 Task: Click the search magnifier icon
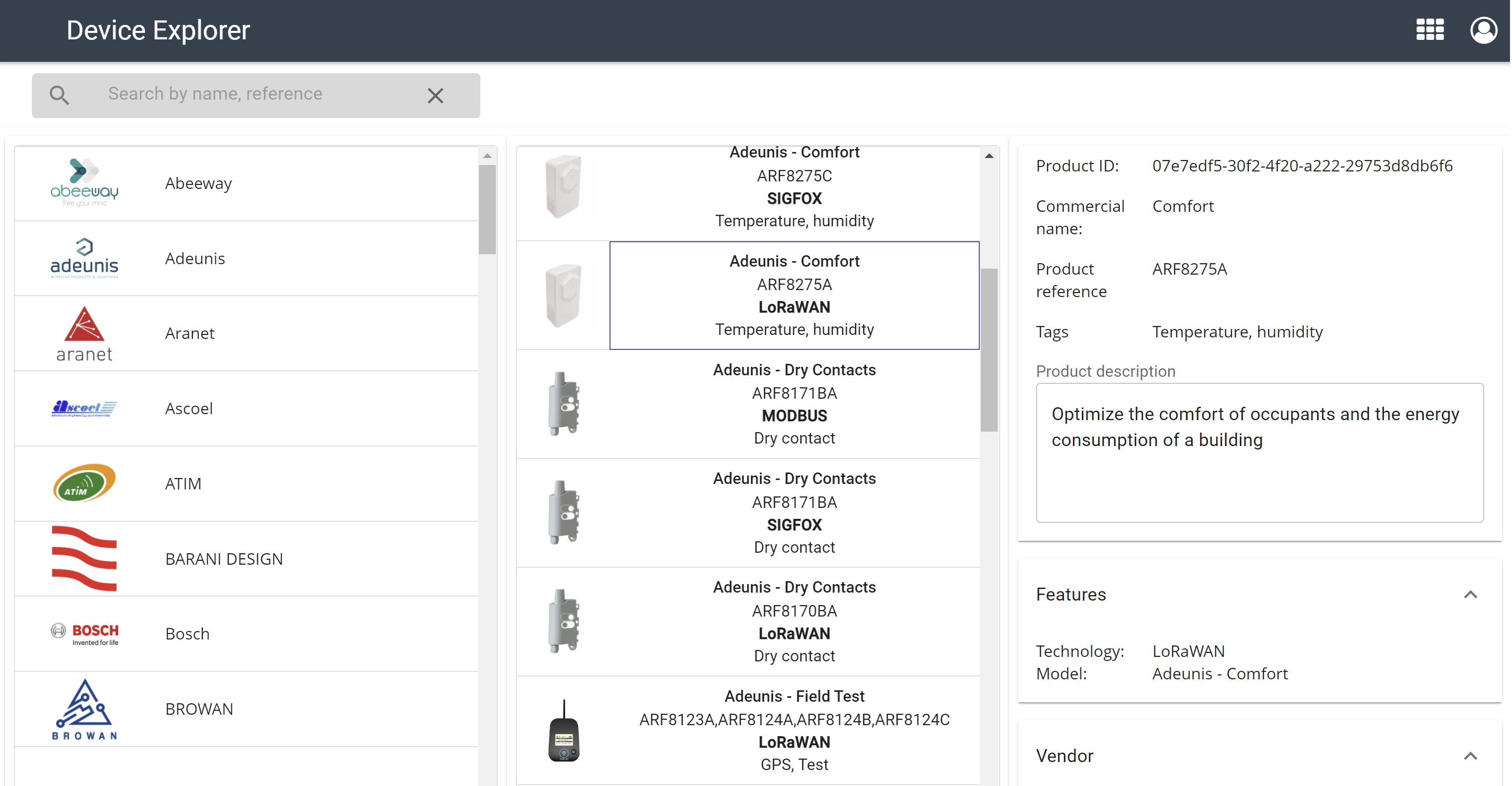tap(59, 95)
